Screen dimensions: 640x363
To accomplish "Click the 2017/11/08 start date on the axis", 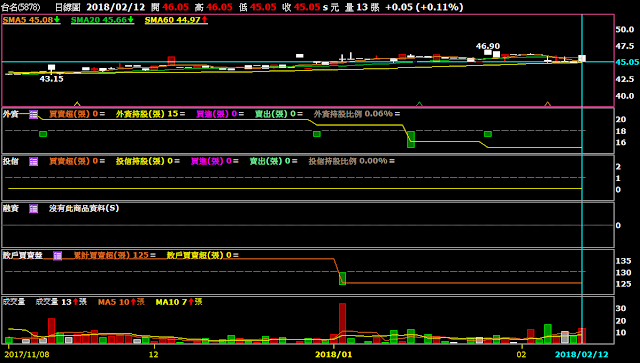I will (27, 354).
